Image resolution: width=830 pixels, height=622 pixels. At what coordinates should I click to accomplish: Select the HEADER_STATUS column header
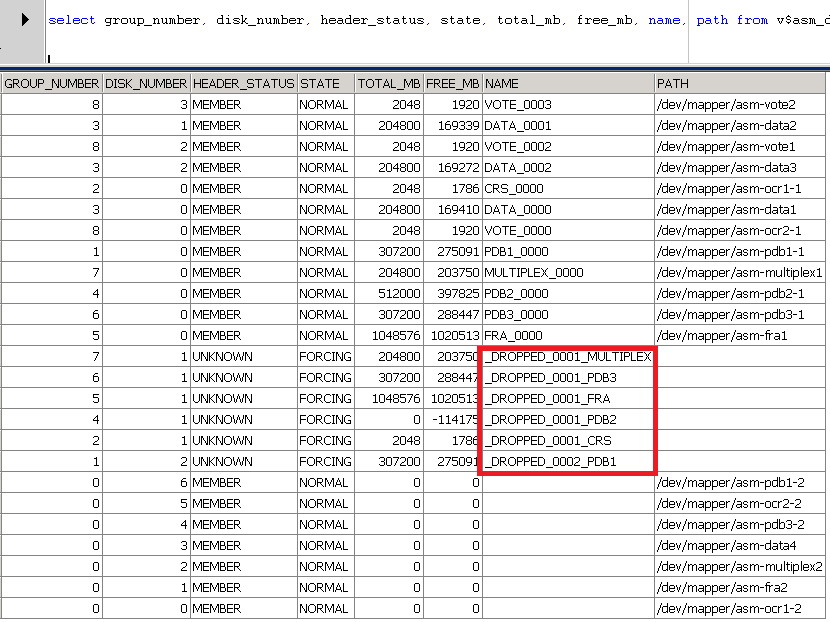pyautogui.click(x=243, y=83)
